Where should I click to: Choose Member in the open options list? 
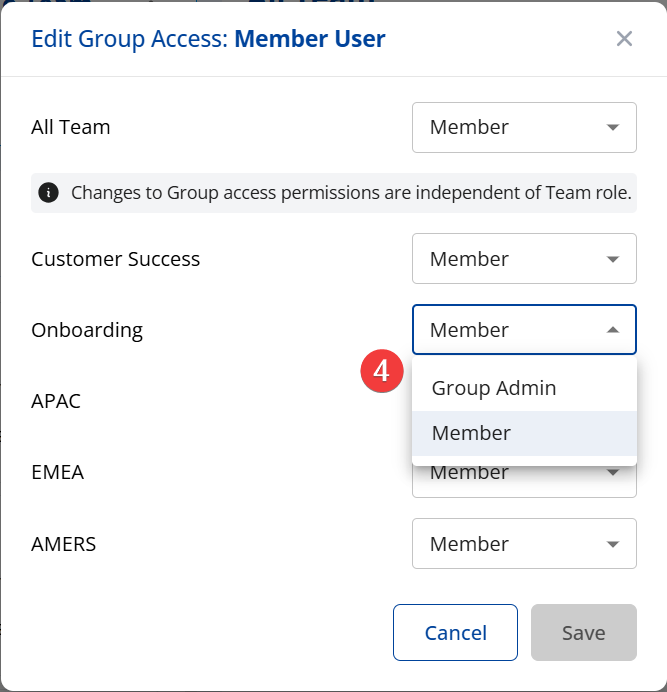(x=472, y=433)
